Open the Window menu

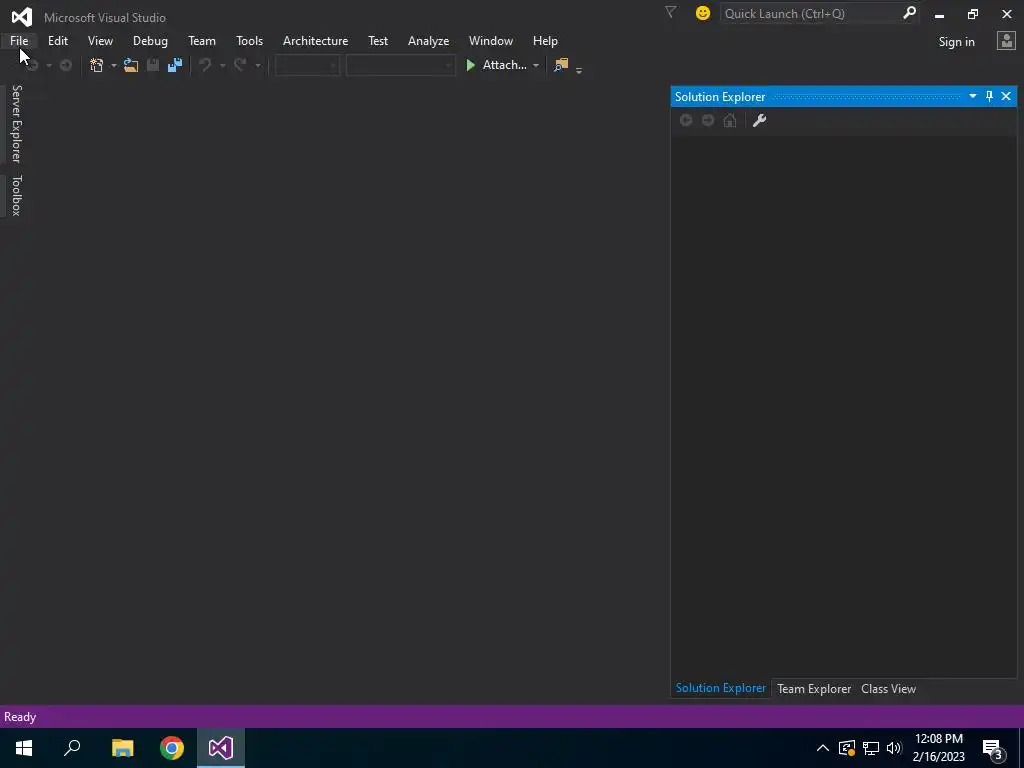coord(491,40)
